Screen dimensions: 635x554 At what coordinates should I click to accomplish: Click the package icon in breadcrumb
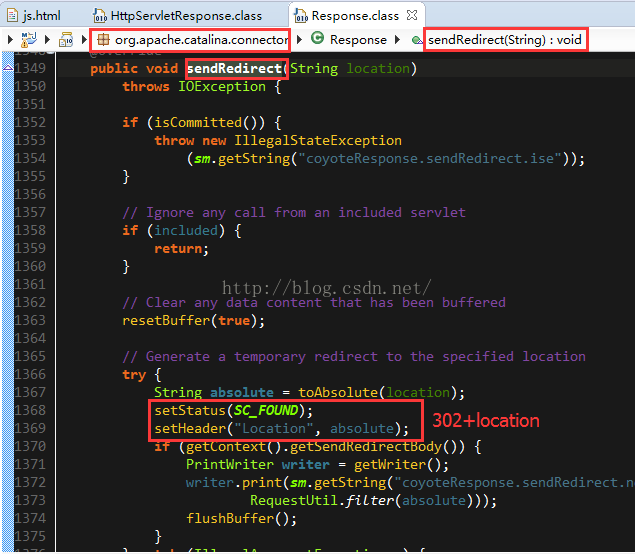(x=103, y=39)
